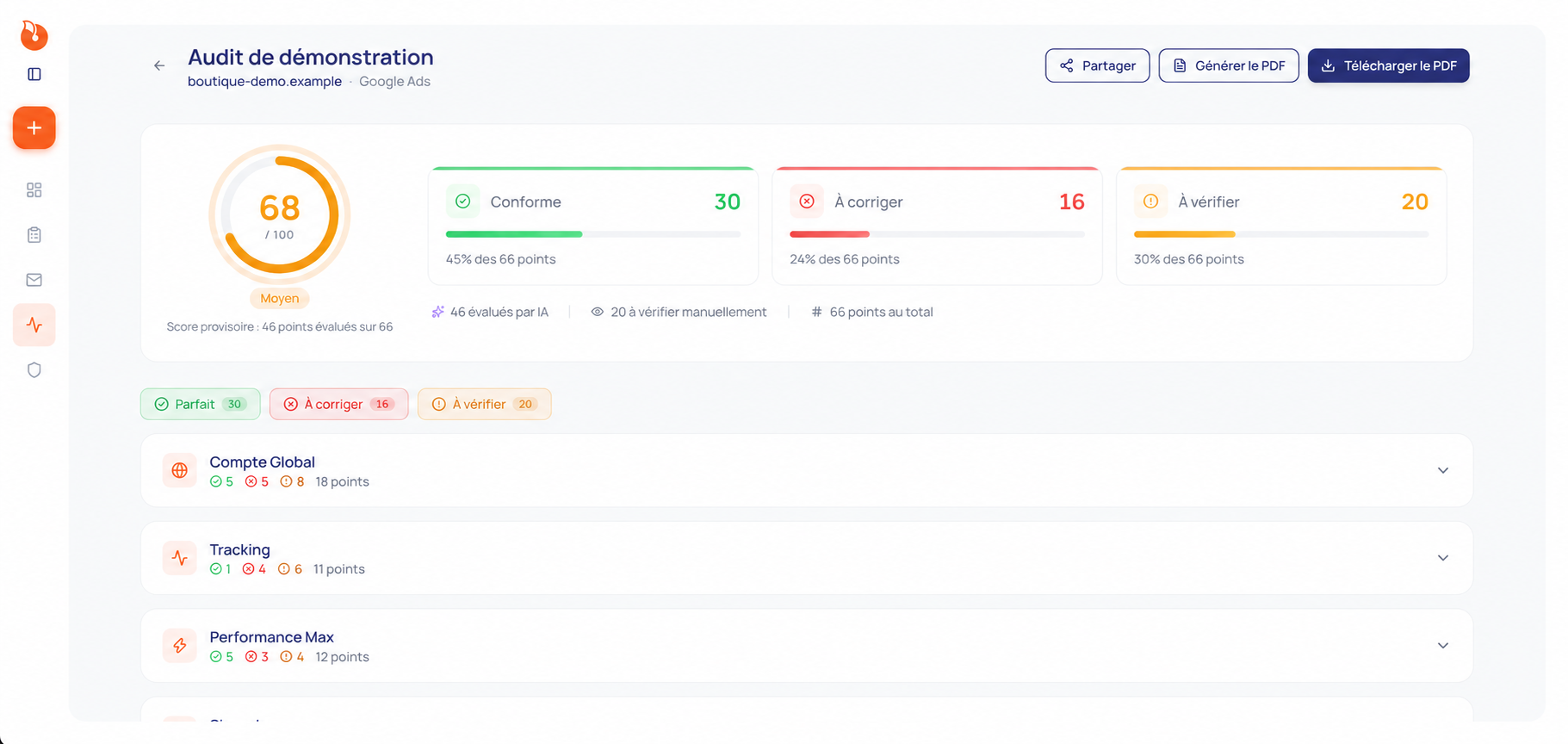The height and width of the screenshot is (744, 1568).
Task: Click the Conforme green check icon
Action: (463, 201)
